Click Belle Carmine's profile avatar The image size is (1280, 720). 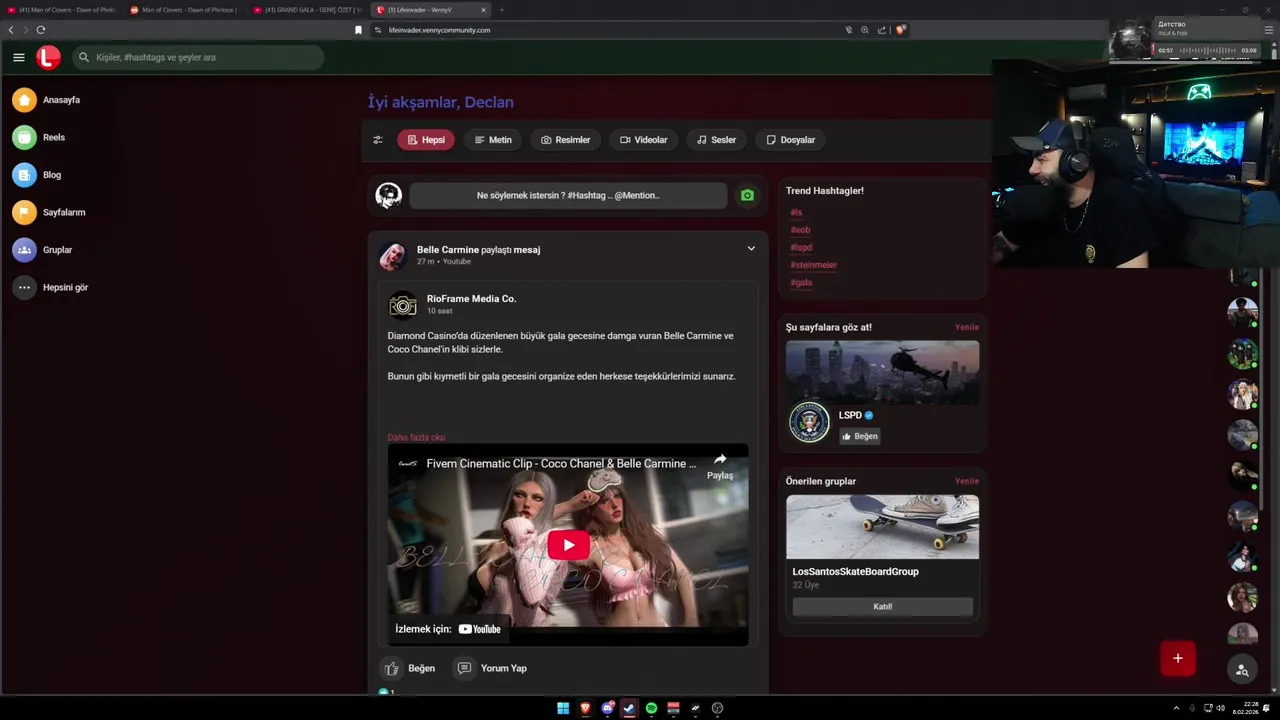tap(392, 256)
